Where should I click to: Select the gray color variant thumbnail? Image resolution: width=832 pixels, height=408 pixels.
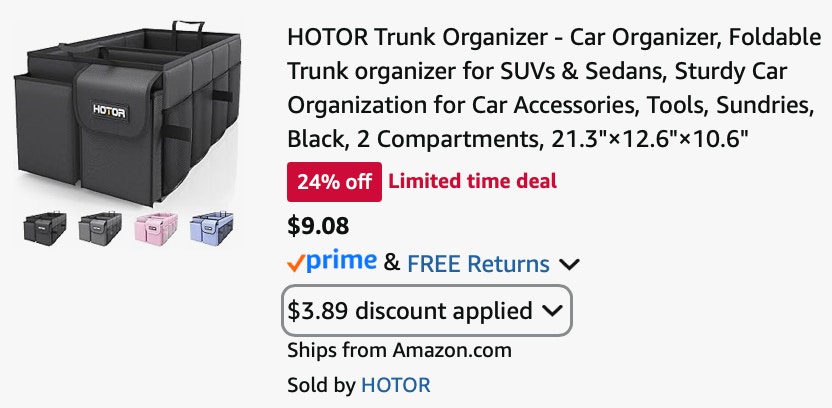pos(100,228)
